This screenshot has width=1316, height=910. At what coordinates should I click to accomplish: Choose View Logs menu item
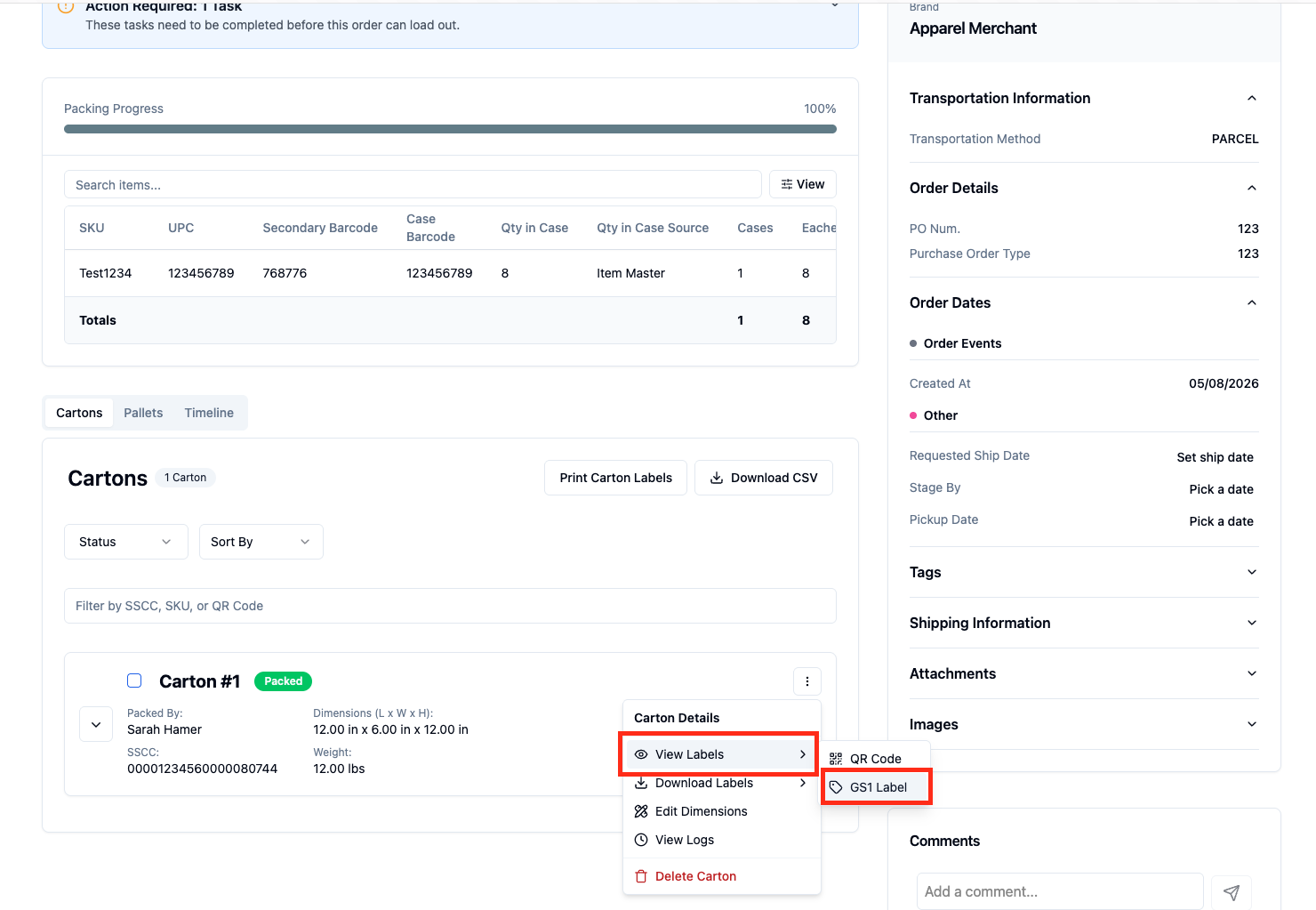tap(720, 840)
